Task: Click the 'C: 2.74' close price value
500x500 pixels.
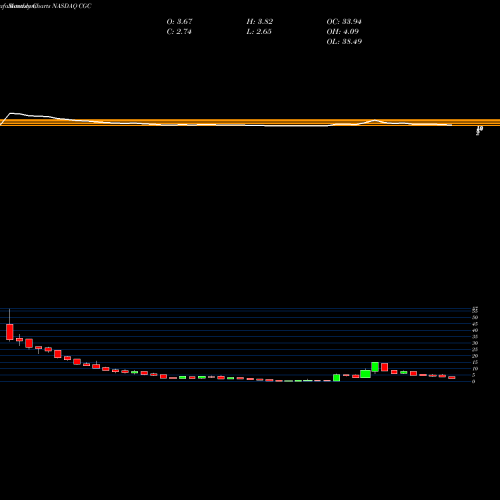Action: coord(179,32)
